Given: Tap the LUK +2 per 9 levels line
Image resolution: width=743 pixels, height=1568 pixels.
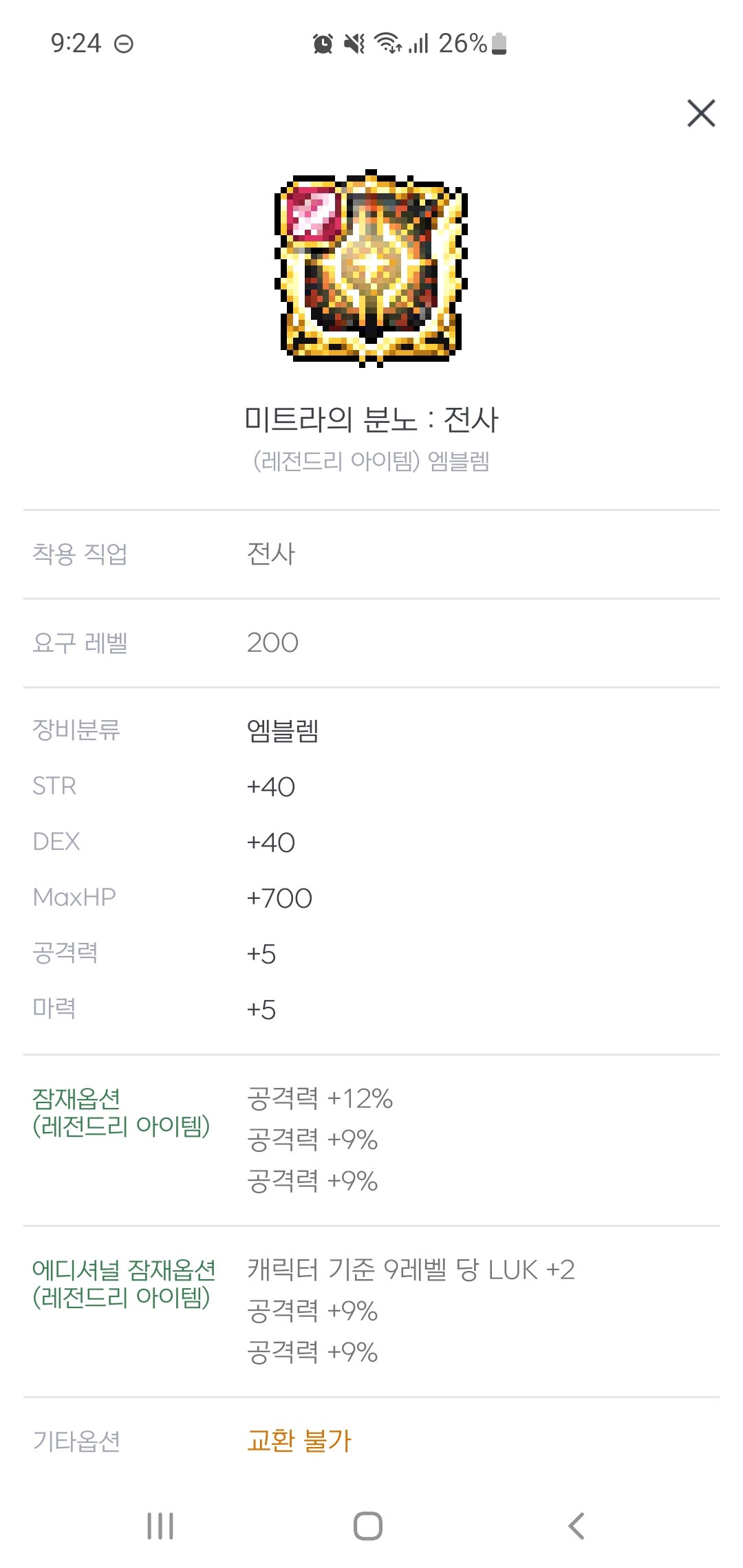Looking at the screenshot, I should coord(411,1270).
